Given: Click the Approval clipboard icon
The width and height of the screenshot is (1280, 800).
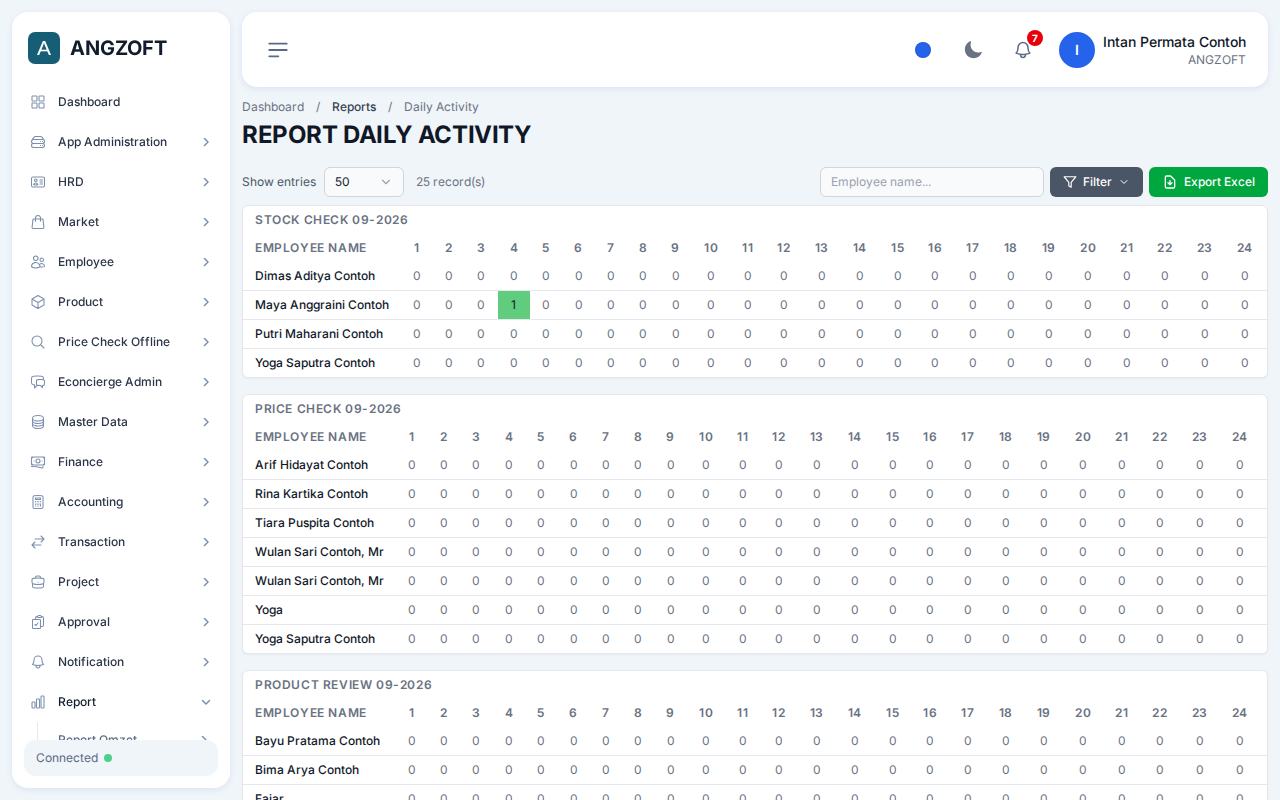Looking at the screenshot, I should (x=38, y=622).
